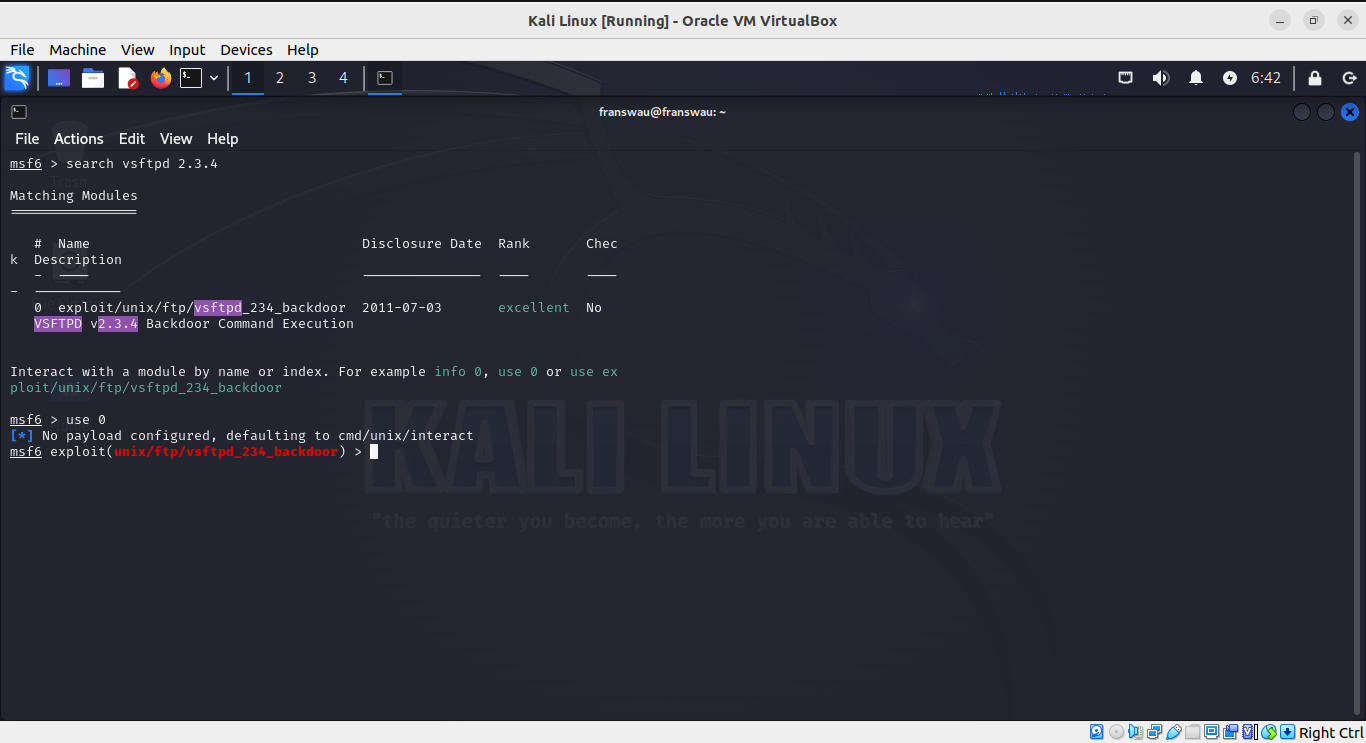This screenshot has height=743, width=1366.
Task: Click the 'Disclosure Date' column header
Action: [422, 244]
